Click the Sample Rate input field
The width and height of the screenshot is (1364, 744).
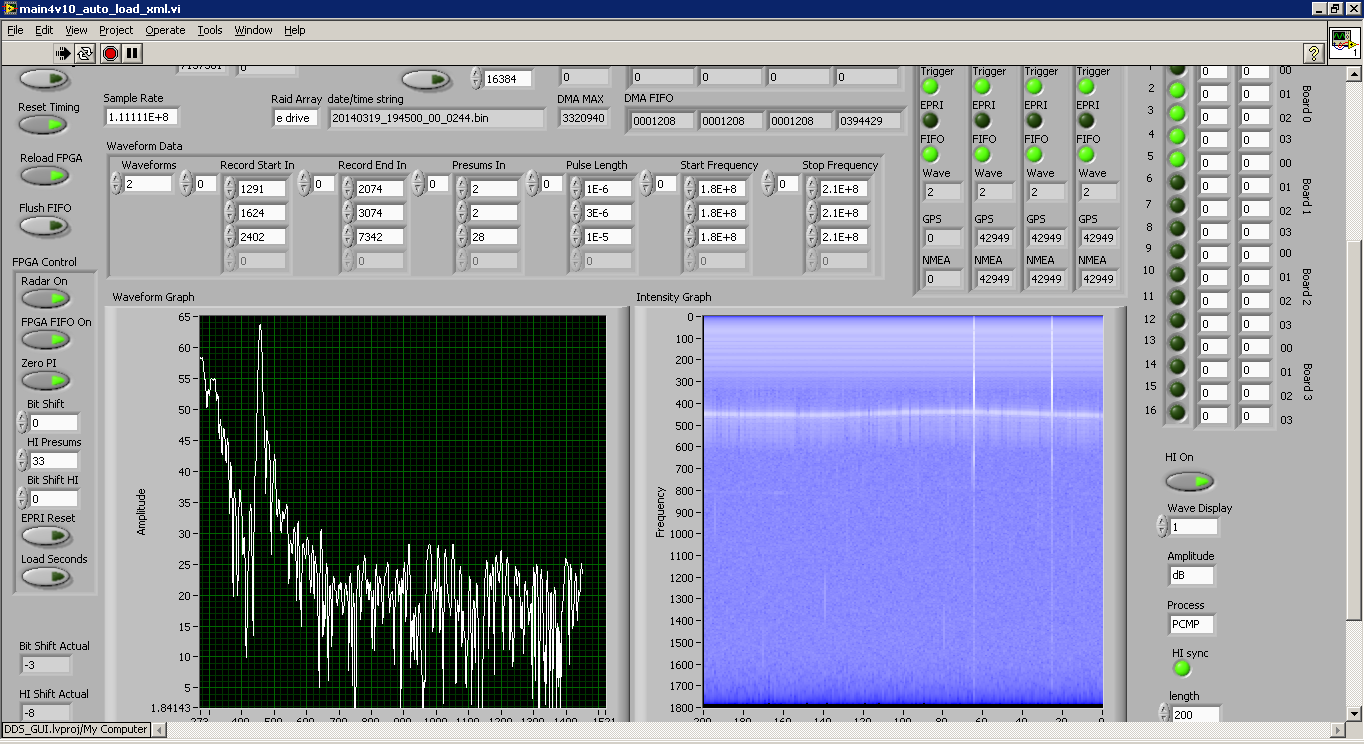tap(142, 117)
